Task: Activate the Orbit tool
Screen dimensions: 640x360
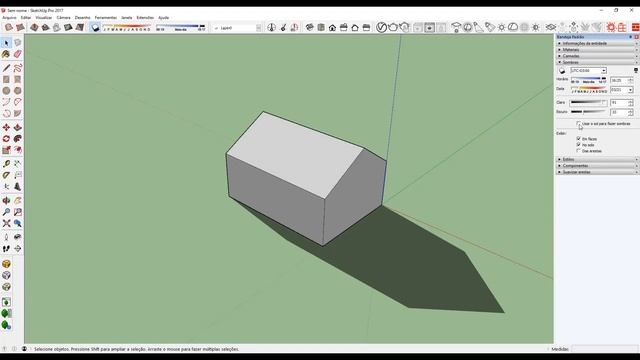Action: (6, 200)
